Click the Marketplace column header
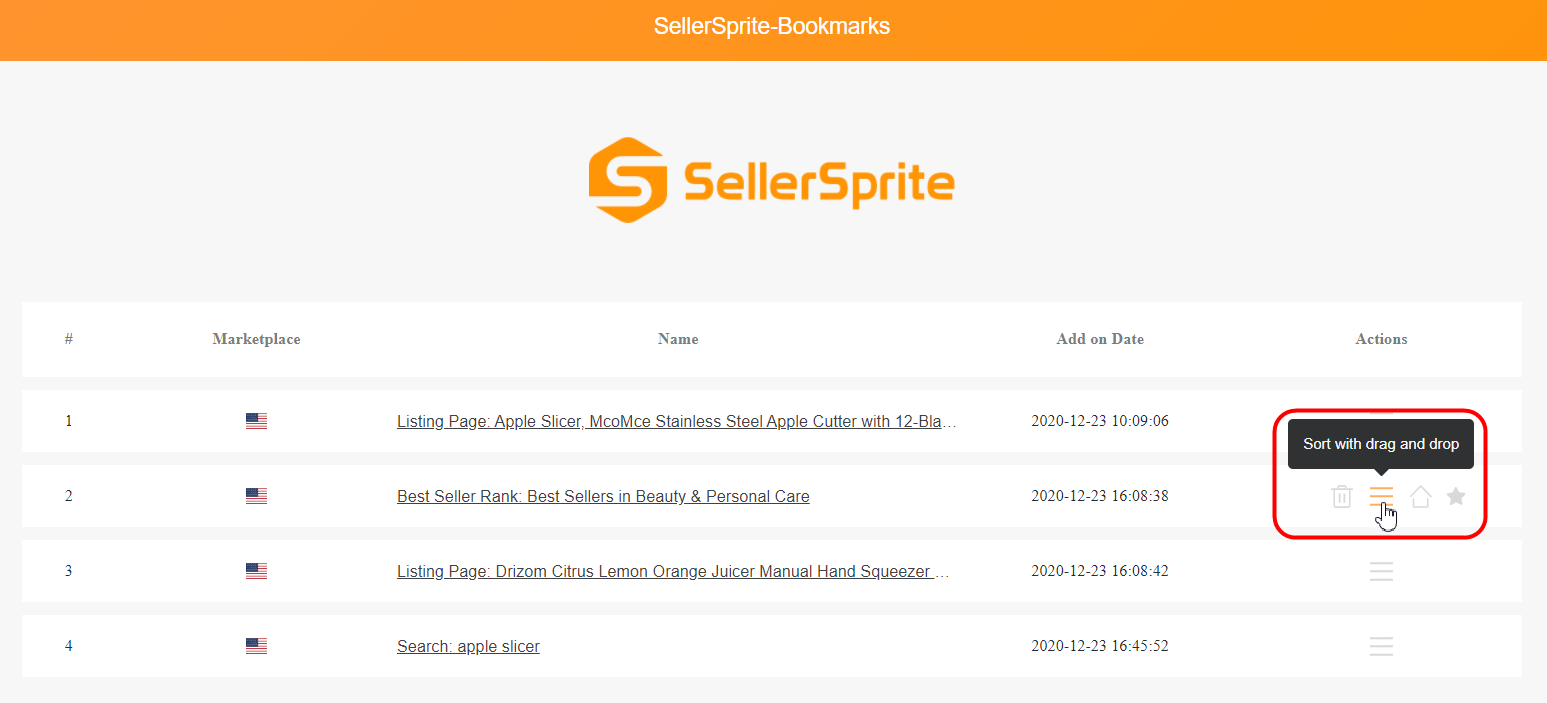The image size is (1547, 703). pos(256,339)
